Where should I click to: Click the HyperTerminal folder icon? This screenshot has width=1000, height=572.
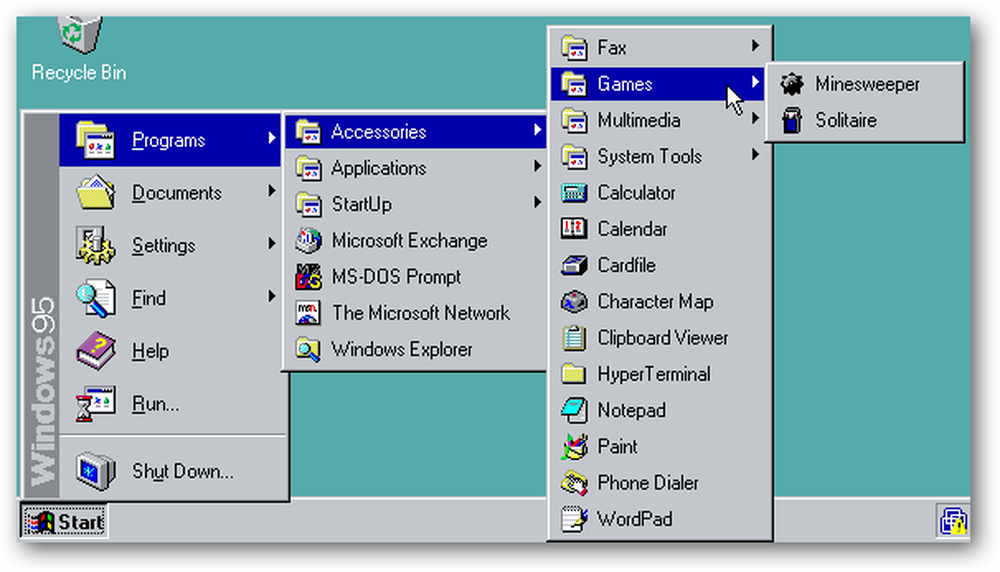(574, 374)
